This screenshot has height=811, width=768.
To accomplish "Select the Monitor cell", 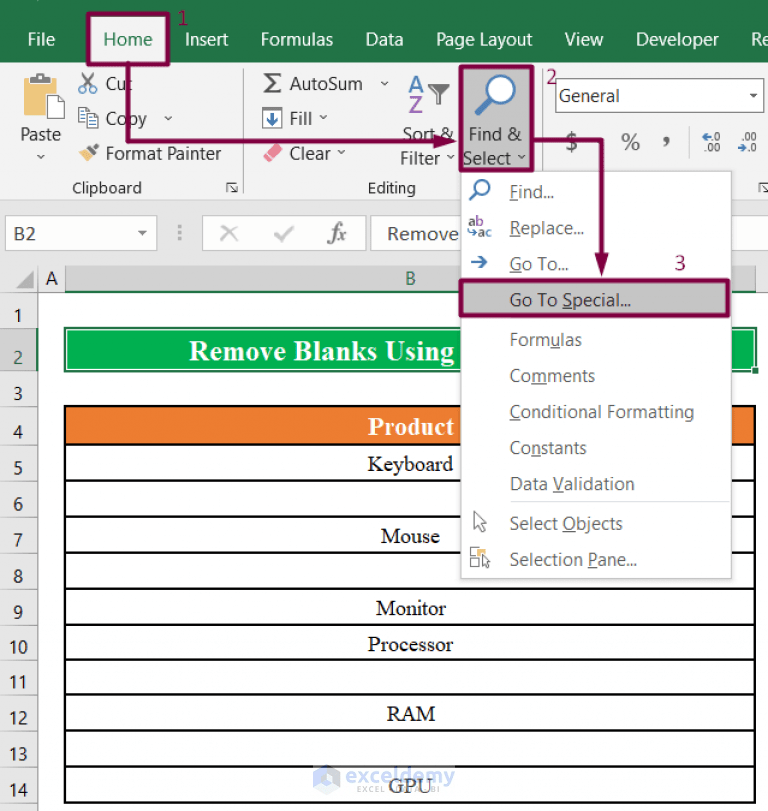I will (x=410, y=607).
